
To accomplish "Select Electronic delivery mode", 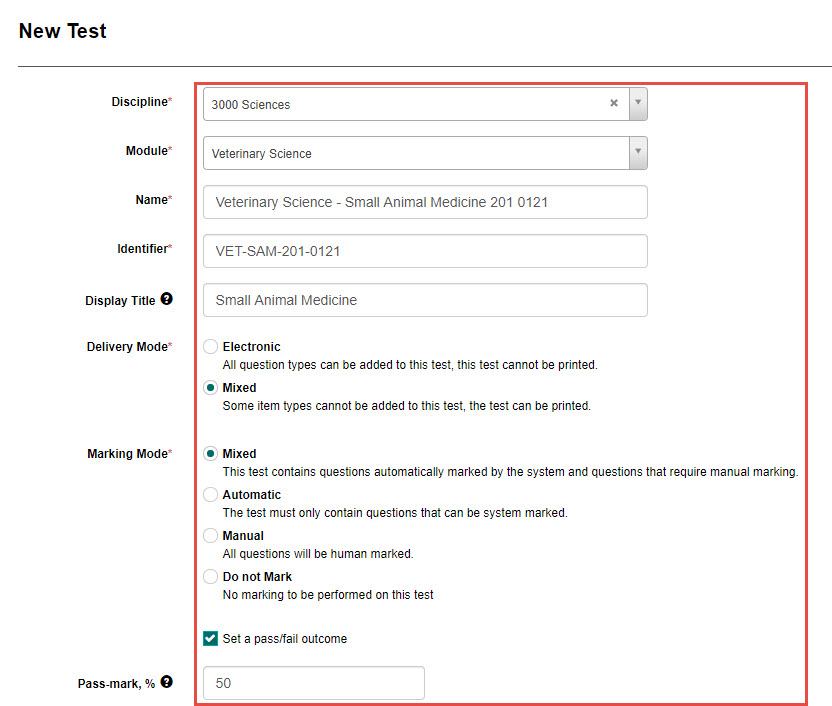I will [x=210, y=347].
